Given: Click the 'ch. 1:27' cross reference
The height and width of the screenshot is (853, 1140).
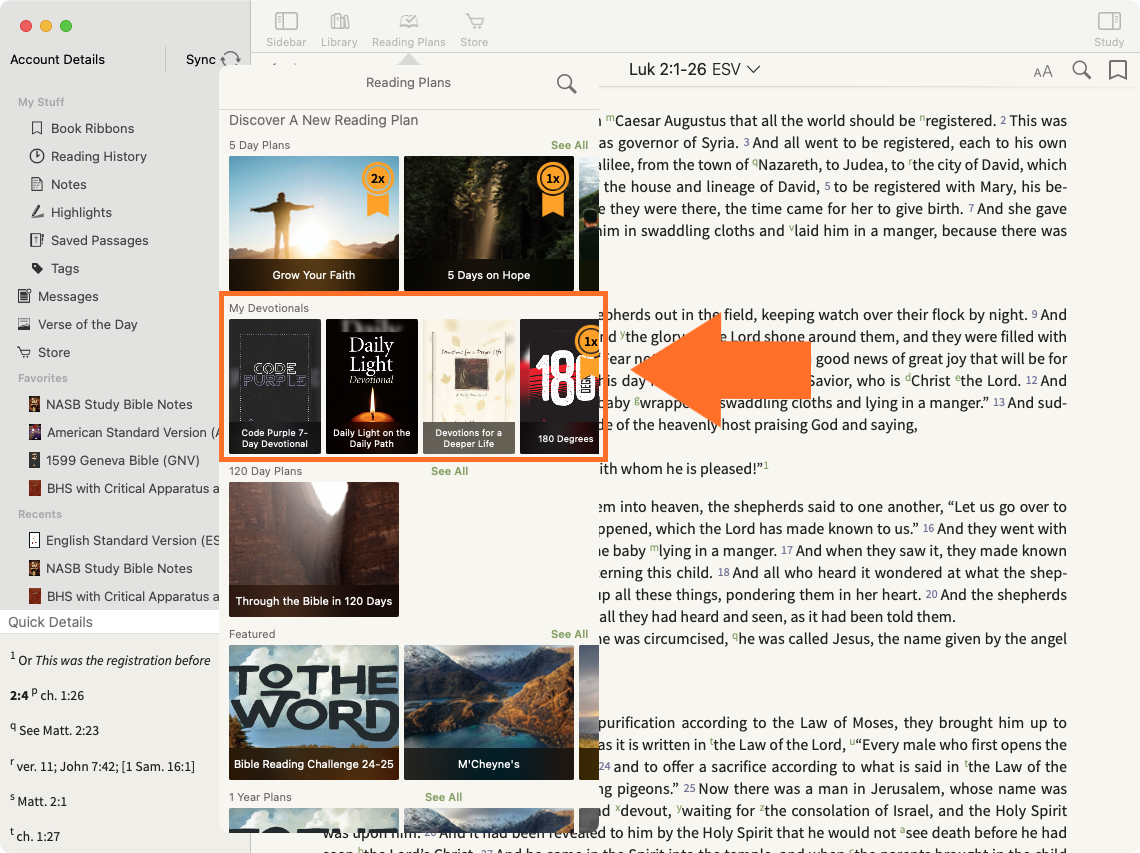Looking at the screenshot, I should tap(38, 836).
